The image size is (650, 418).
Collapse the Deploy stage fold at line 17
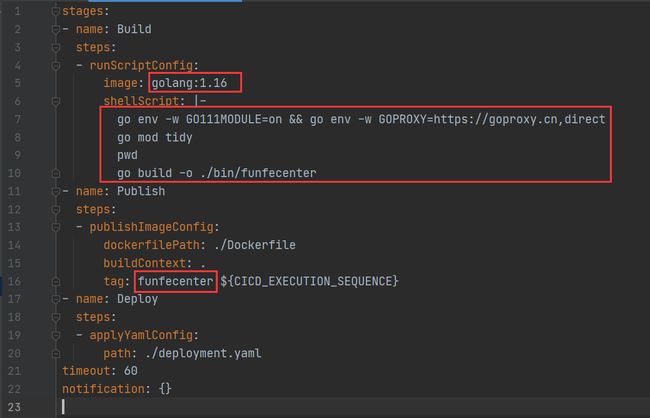click(56, 299)
